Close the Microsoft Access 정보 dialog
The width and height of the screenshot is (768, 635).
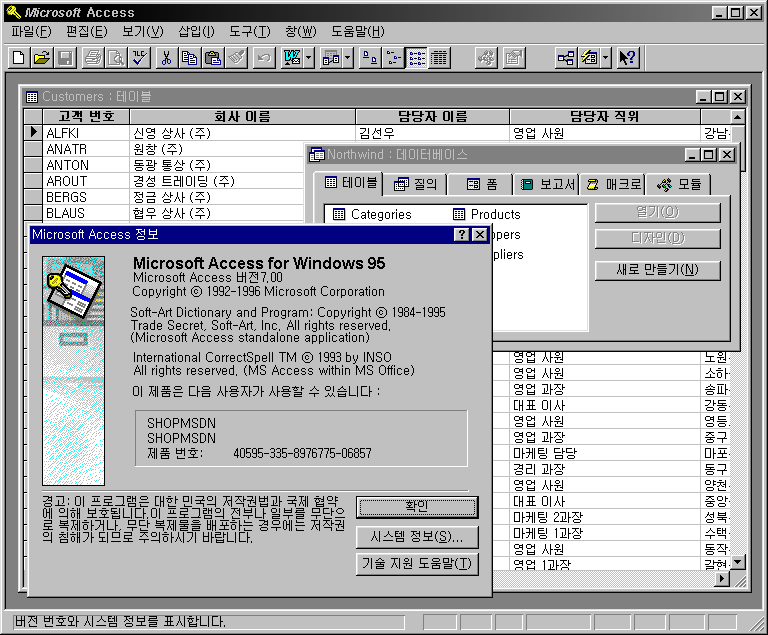coord(480,235)
